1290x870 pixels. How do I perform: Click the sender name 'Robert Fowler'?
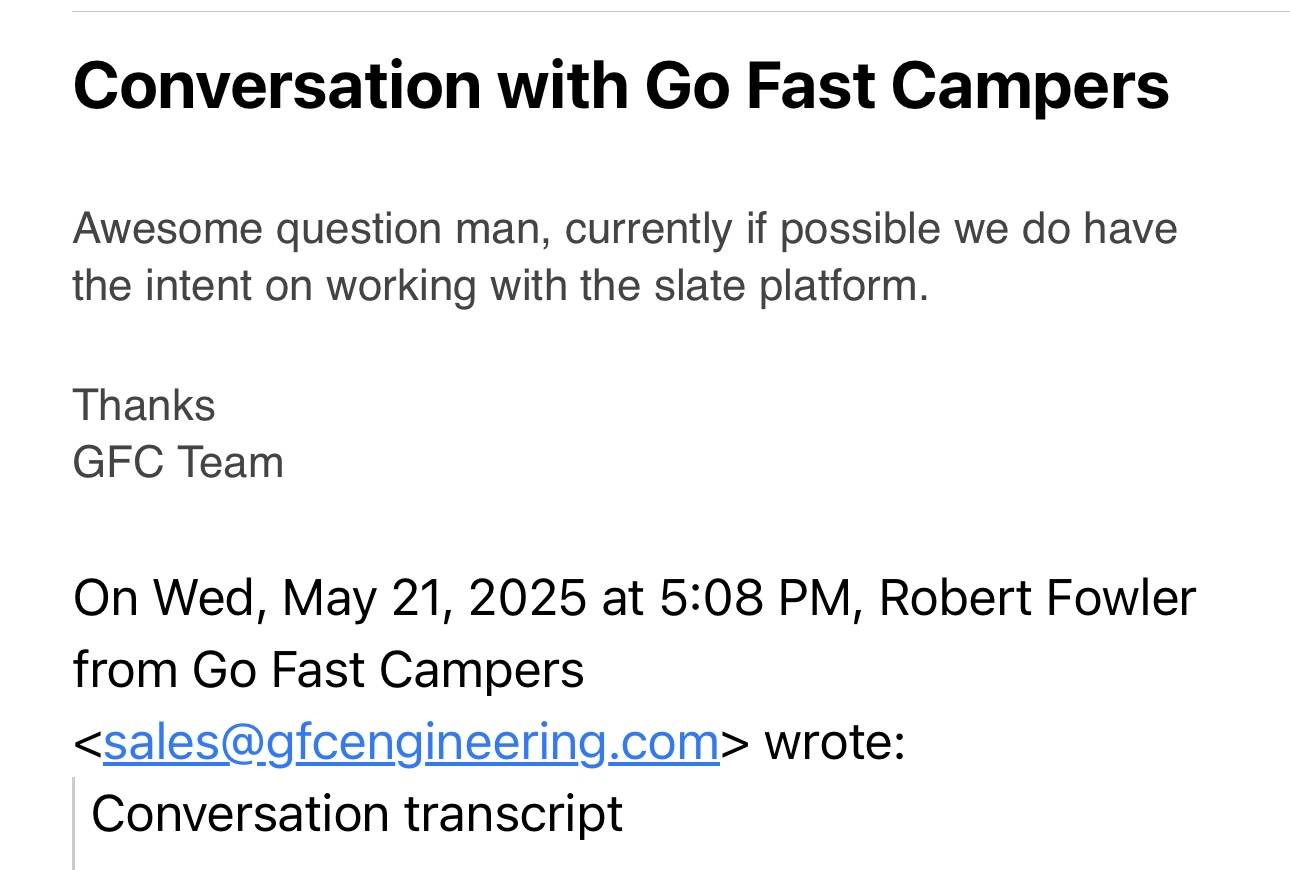[x=1037, y=598]
